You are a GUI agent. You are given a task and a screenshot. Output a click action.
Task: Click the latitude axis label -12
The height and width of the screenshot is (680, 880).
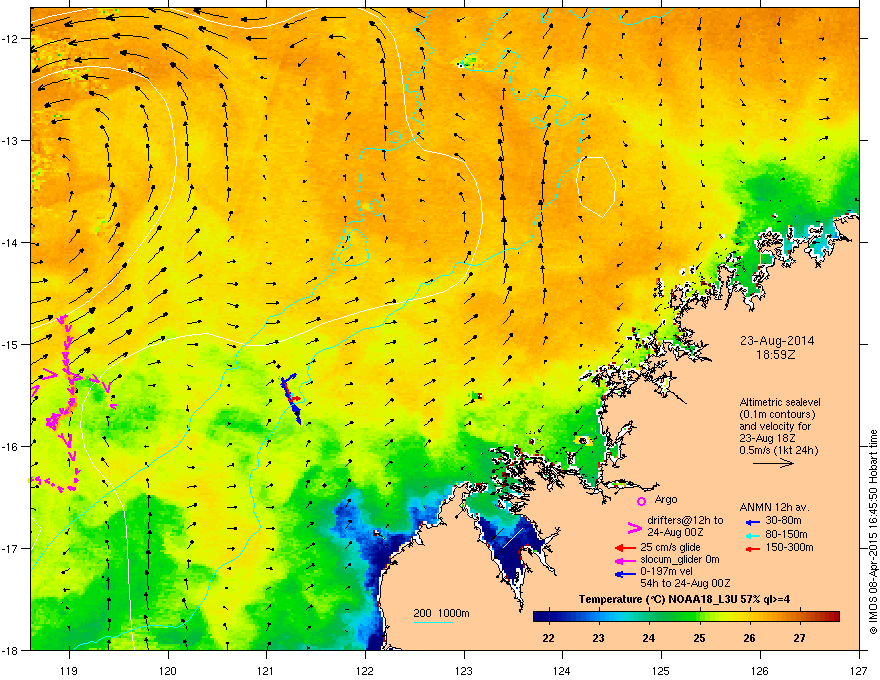pos(10,39)
